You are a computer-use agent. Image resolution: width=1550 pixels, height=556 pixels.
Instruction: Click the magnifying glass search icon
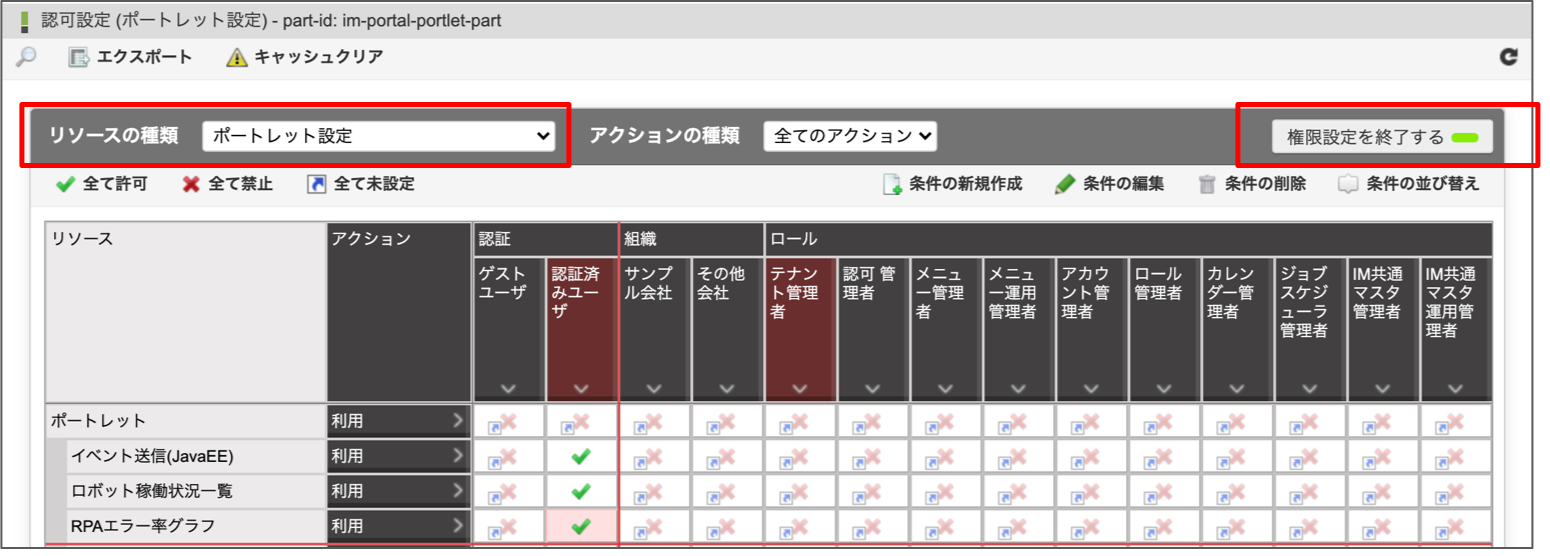point(26,57)
